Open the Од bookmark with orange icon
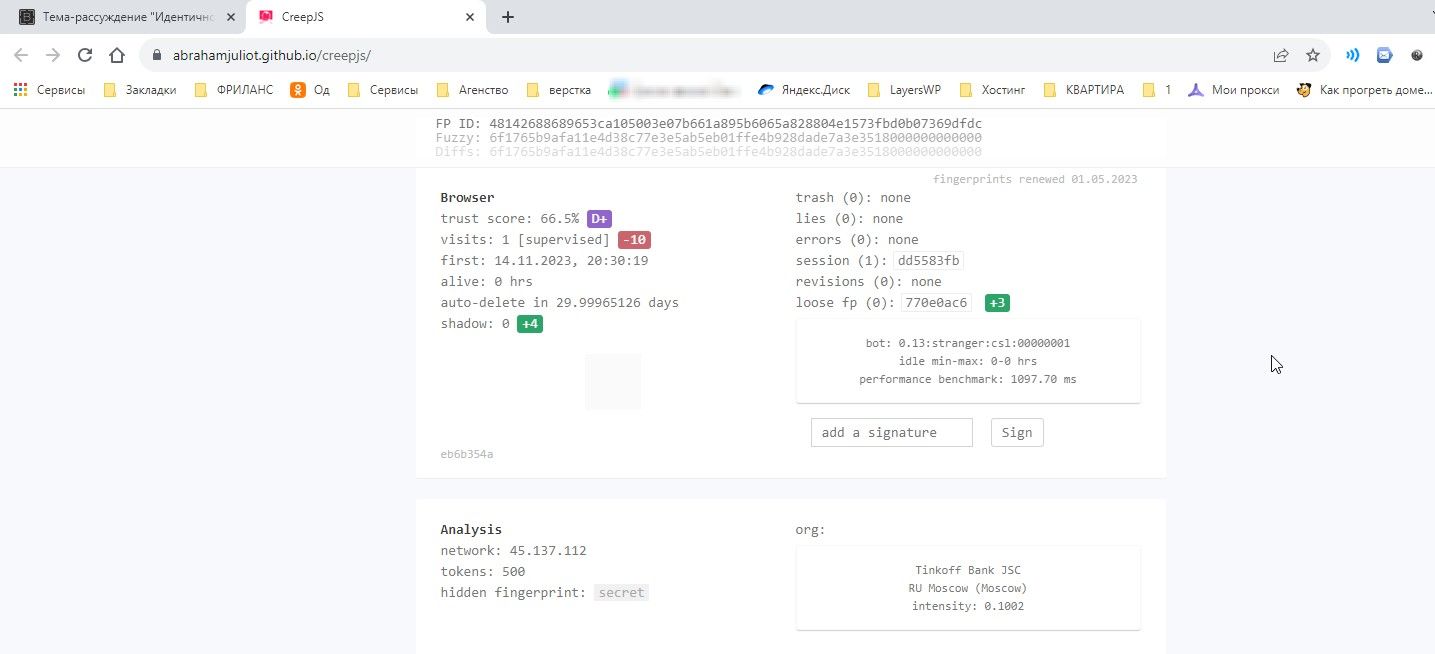This screenshot has height=654, width=1435. coord(310,90)
